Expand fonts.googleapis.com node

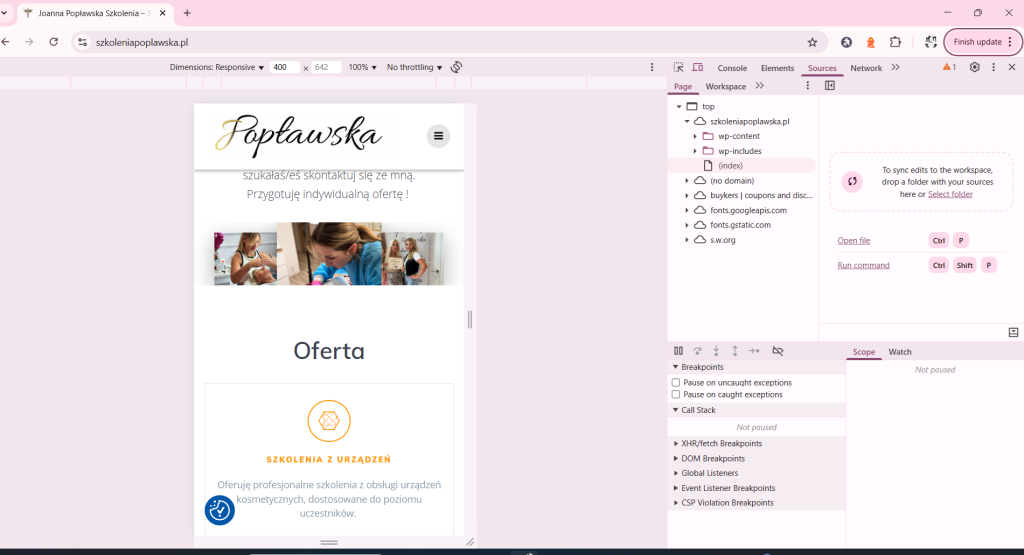686,210
